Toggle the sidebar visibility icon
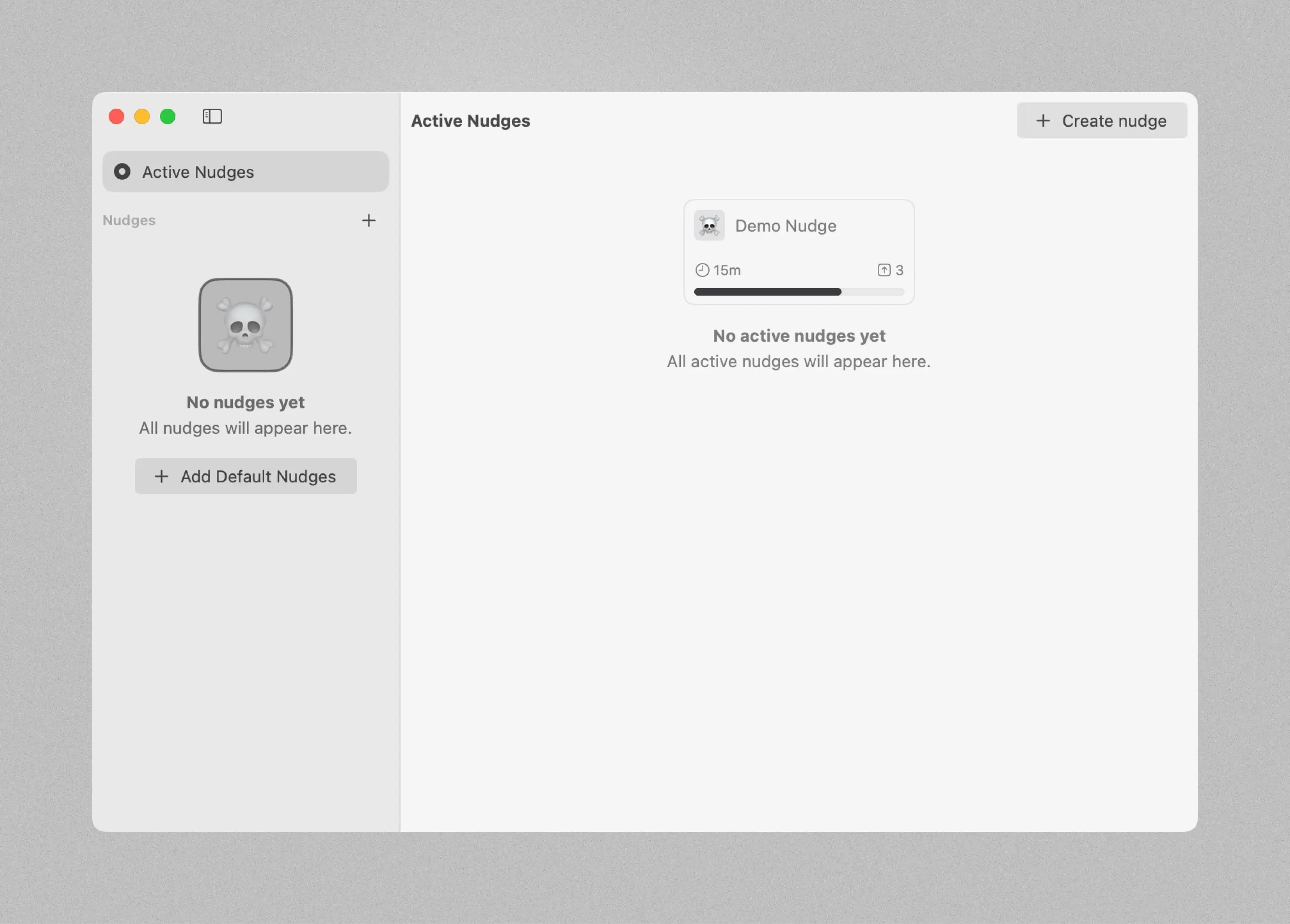Viewport: 1290px width, 924px height. 212,116
